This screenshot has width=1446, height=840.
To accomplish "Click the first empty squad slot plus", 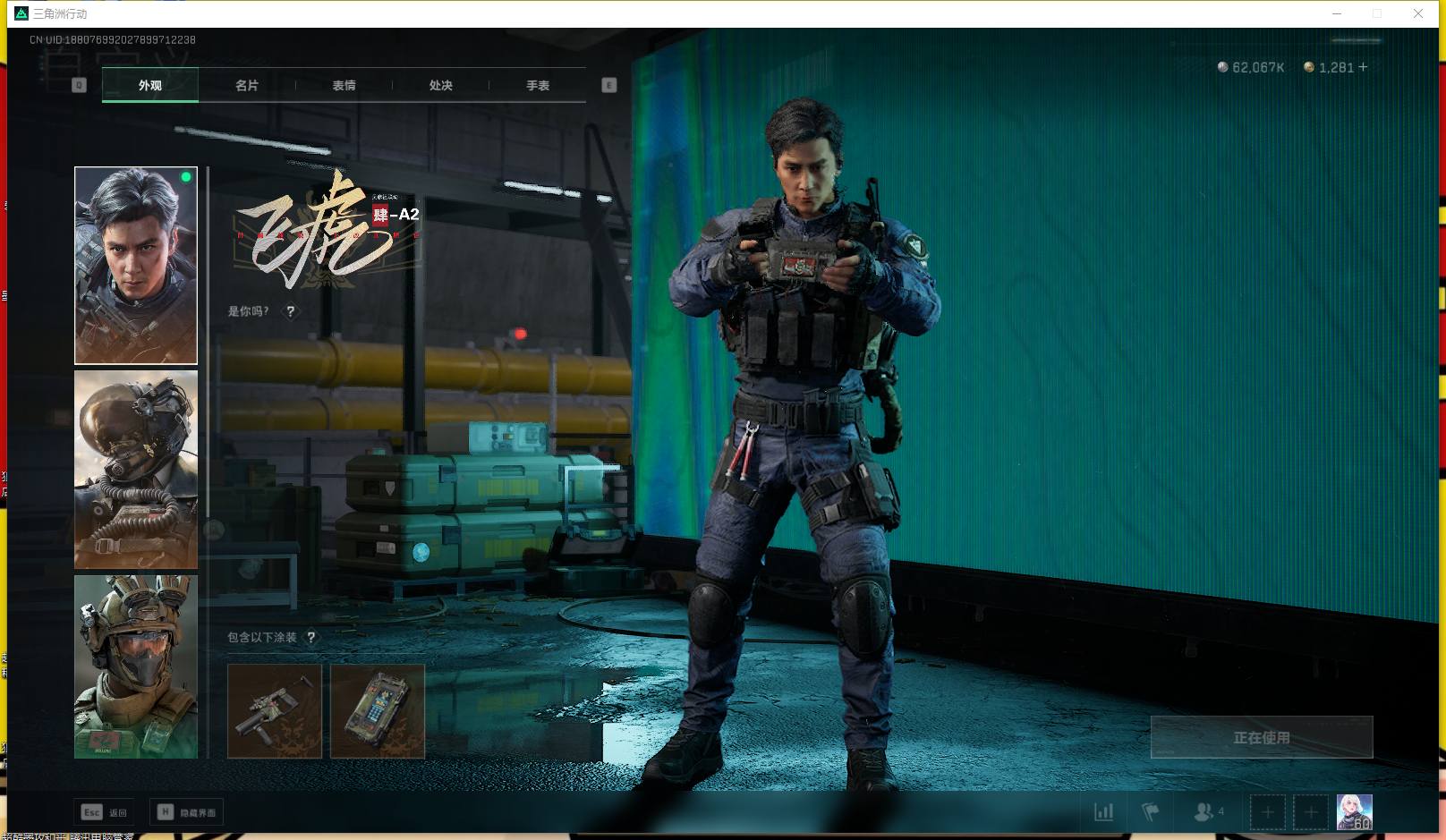I will (1267, 812).
